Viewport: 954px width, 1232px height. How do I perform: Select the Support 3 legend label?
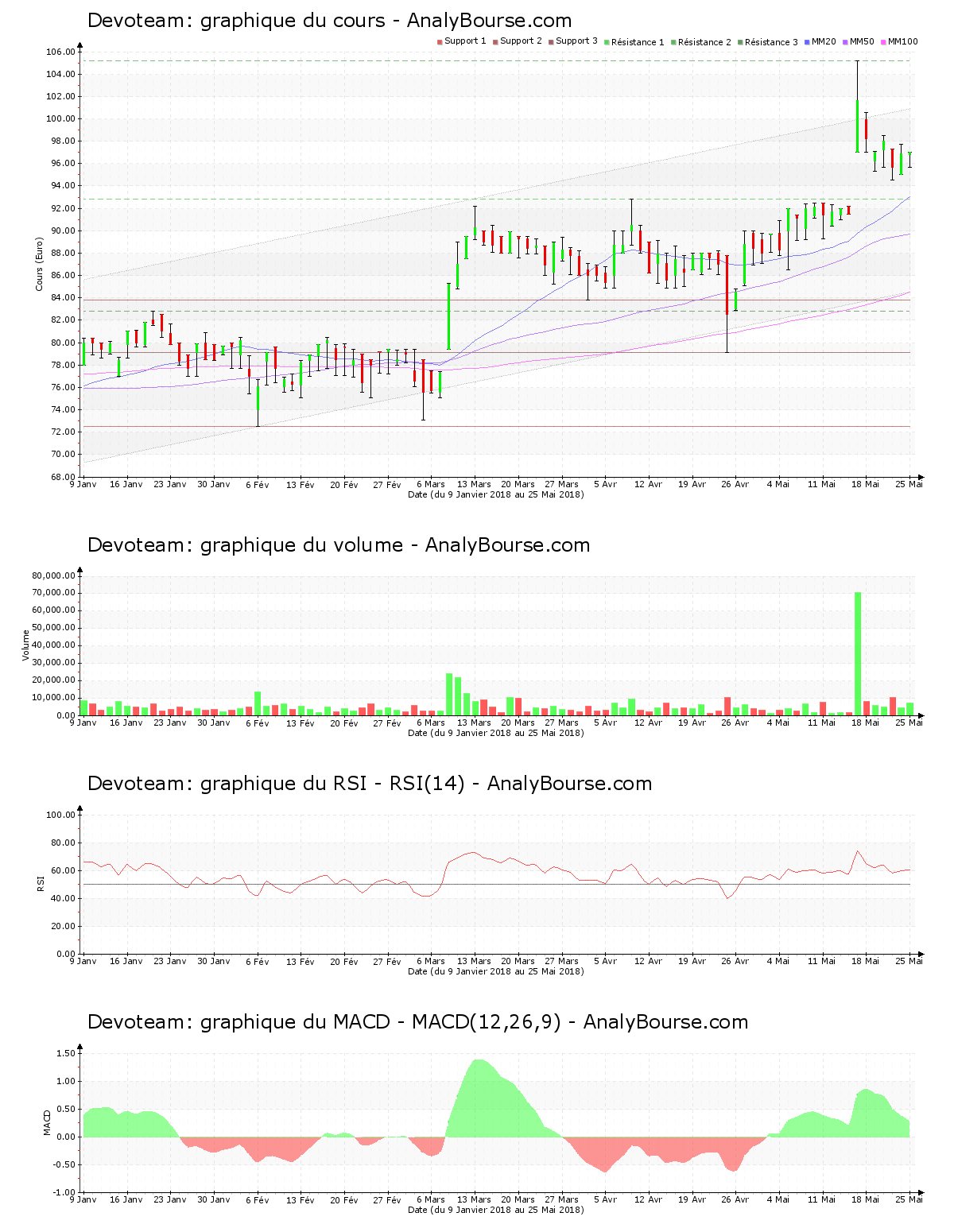click(x=576, y=41)
